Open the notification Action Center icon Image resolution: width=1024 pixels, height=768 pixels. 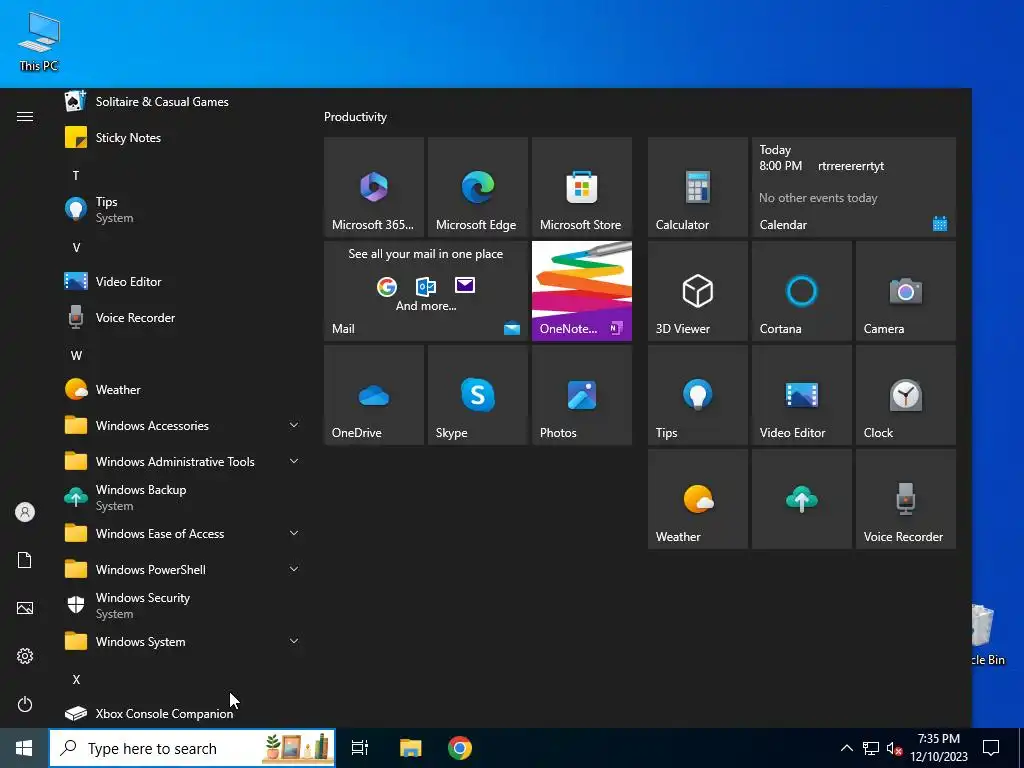[991, 748]
